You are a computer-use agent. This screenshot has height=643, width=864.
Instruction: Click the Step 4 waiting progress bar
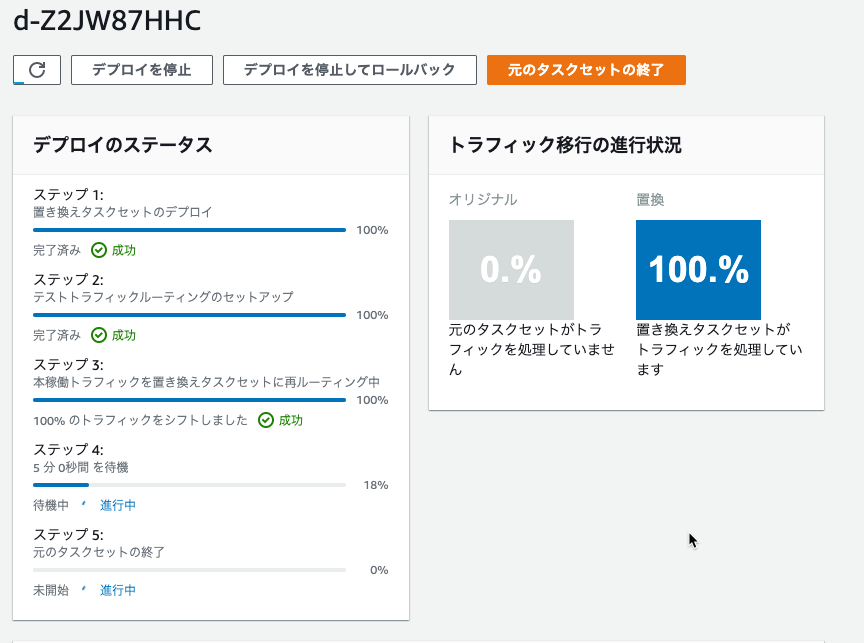(190, 485)
